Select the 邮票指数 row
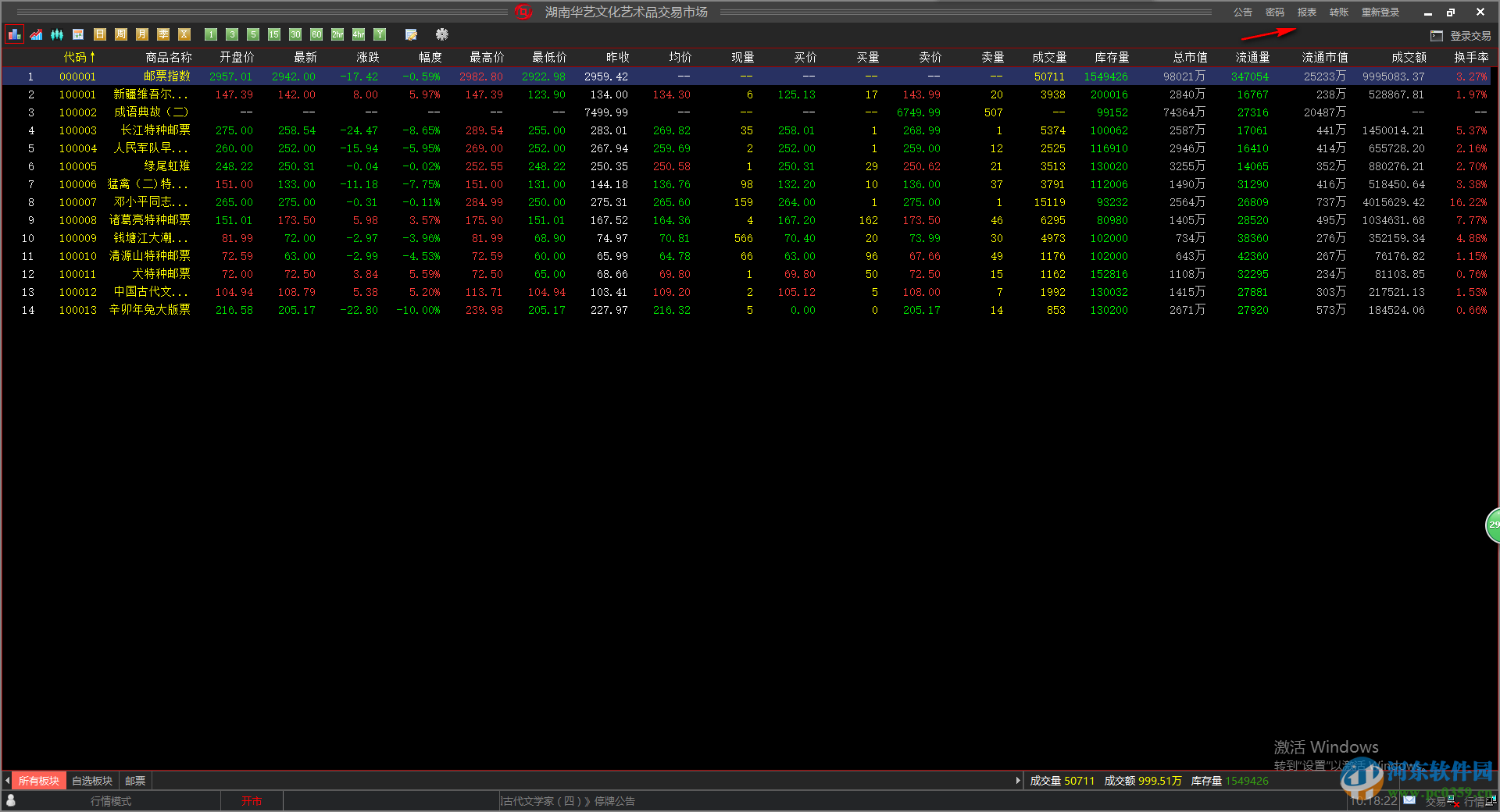This screenshot has width=1500, height=812. point(746,77)
